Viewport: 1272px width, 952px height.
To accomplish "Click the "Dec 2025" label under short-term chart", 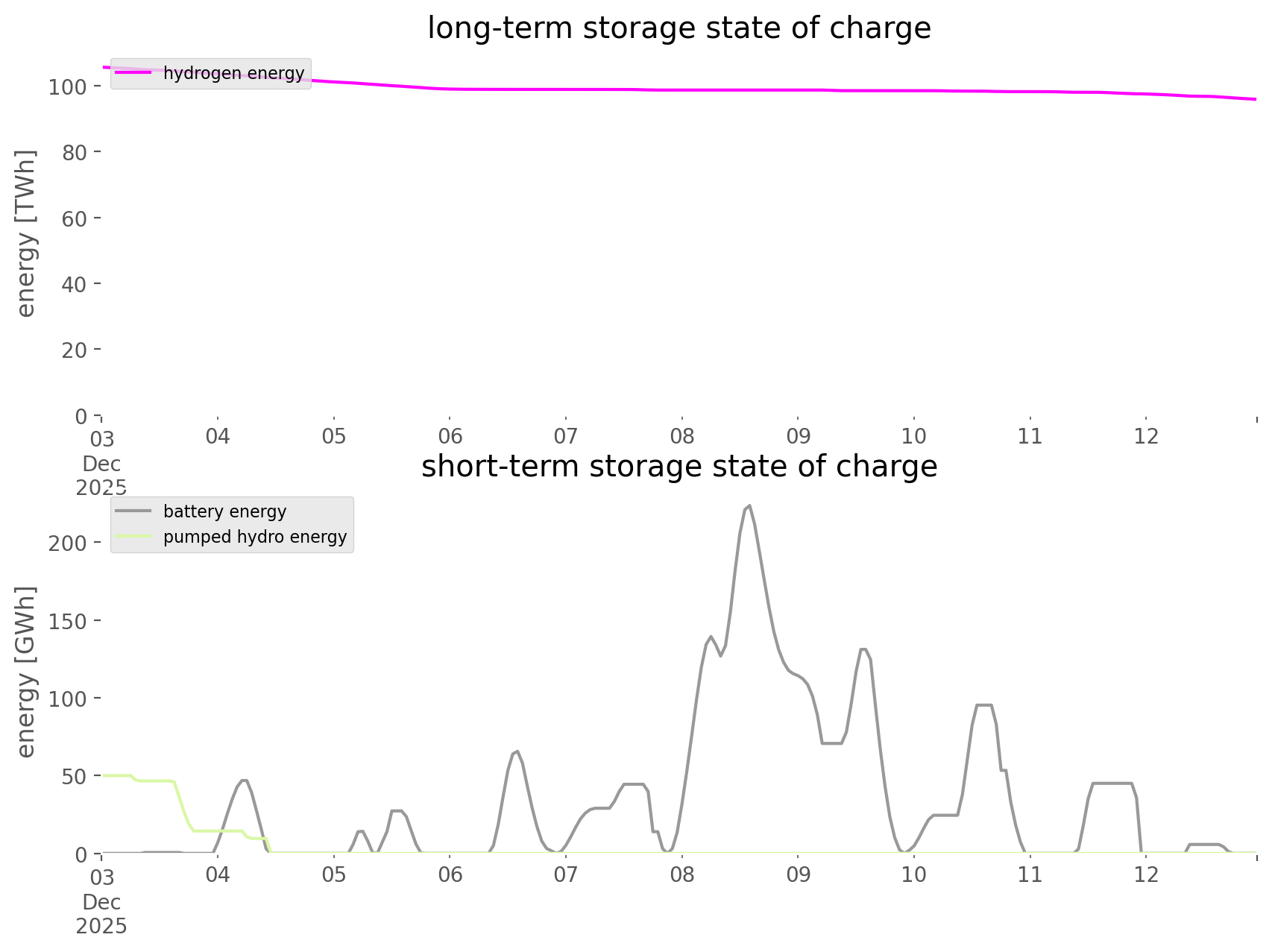I will (x=101, y=914).
